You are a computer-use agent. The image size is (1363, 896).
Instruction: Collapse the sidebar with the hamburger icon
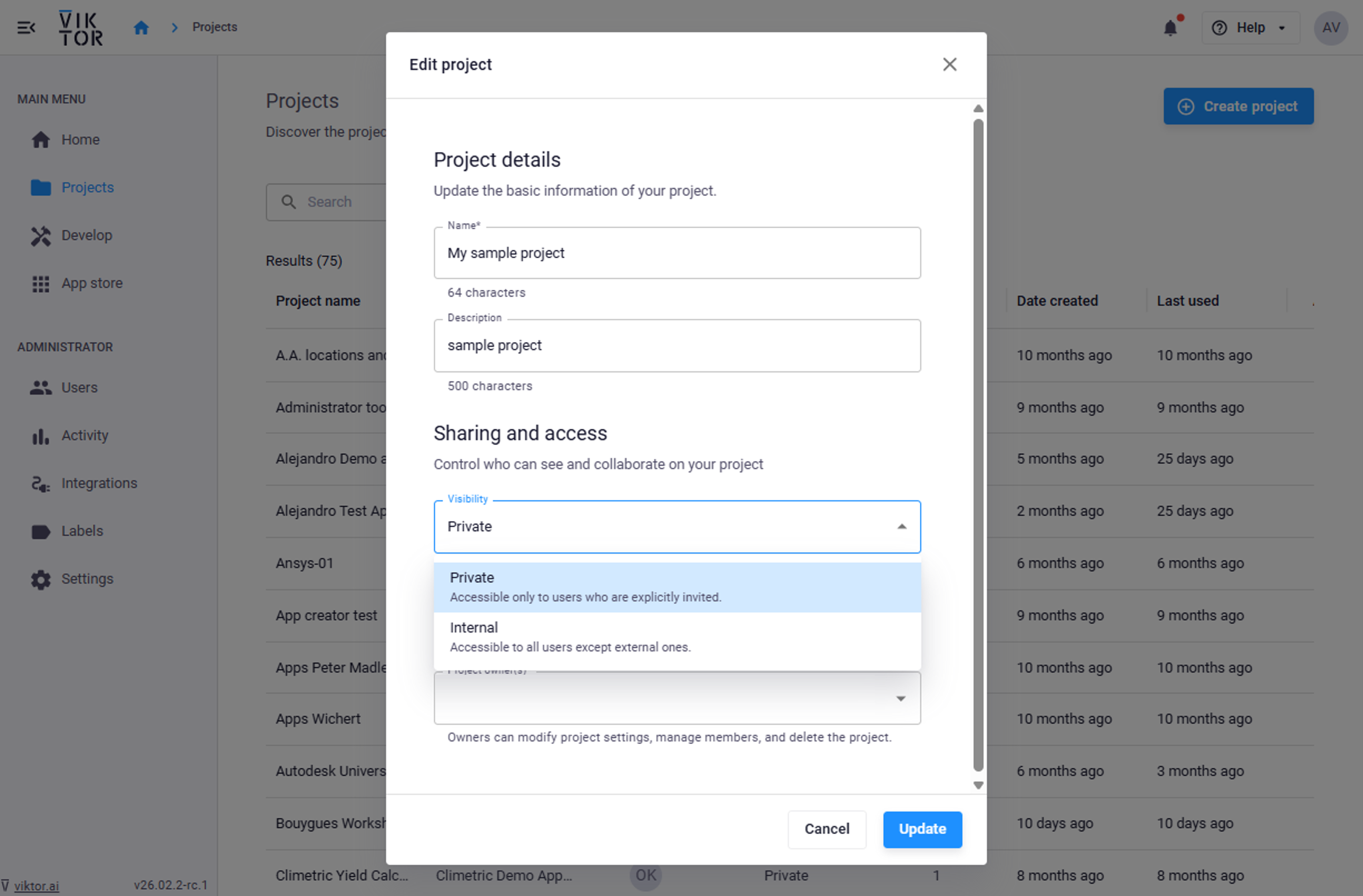point(26,27)
